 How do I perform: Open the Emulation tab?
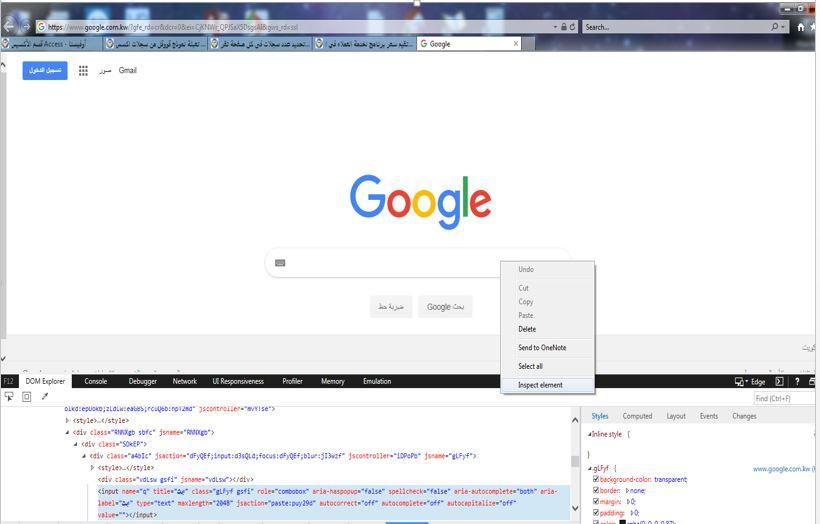point(377,381)
